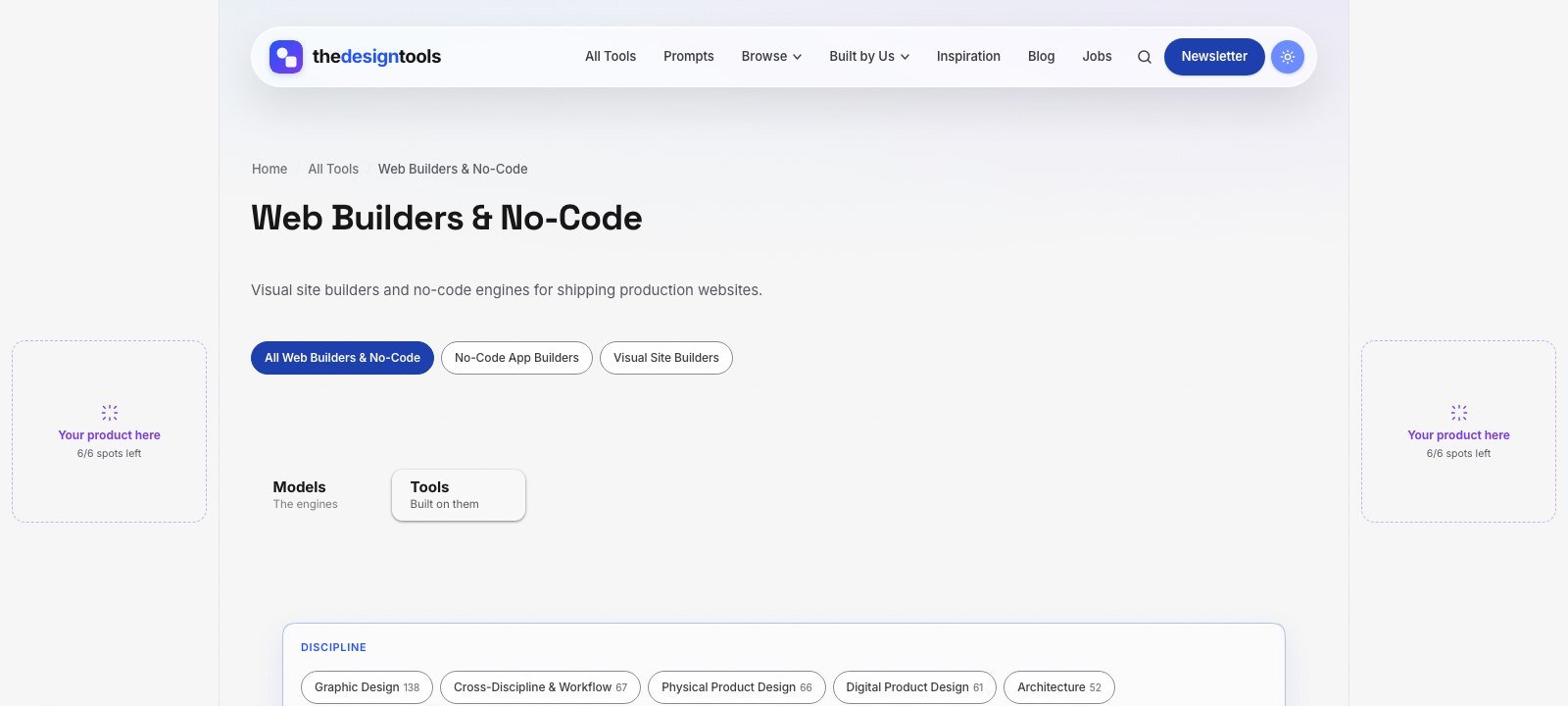Click the Newsletter button
The width and height of the screenshot is (1568, 706).
click(x=1214, y=57)
